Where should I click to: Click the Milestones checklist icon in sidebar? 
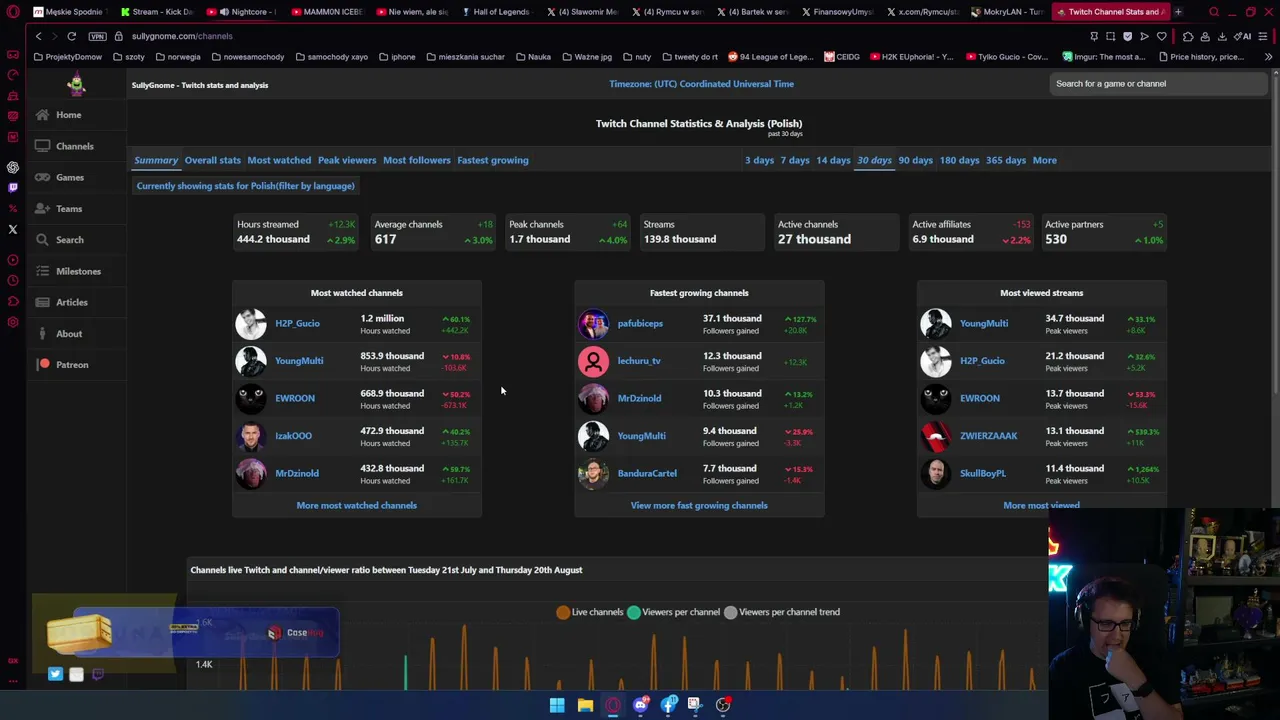(42, 271)
